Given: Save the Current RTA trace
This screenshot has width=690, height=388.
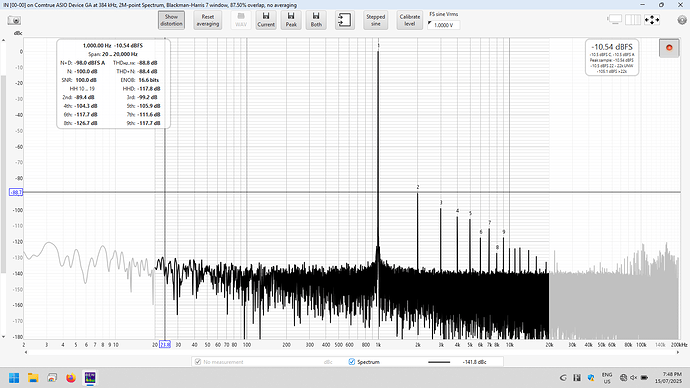Looking at the screenshot, I should 266,20.
